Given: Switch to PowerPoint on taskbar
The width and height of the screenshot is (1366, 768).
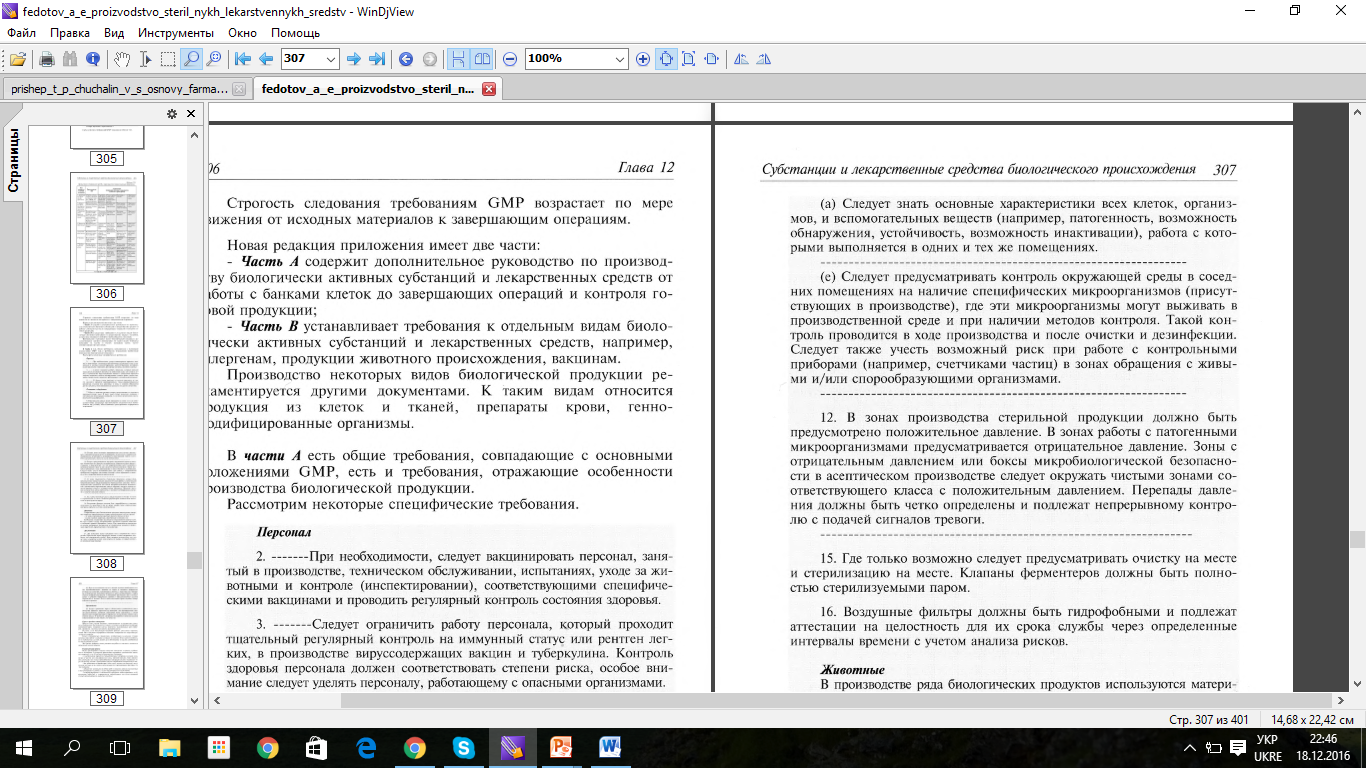Looking at the screenshot, I should click(561, 747).
